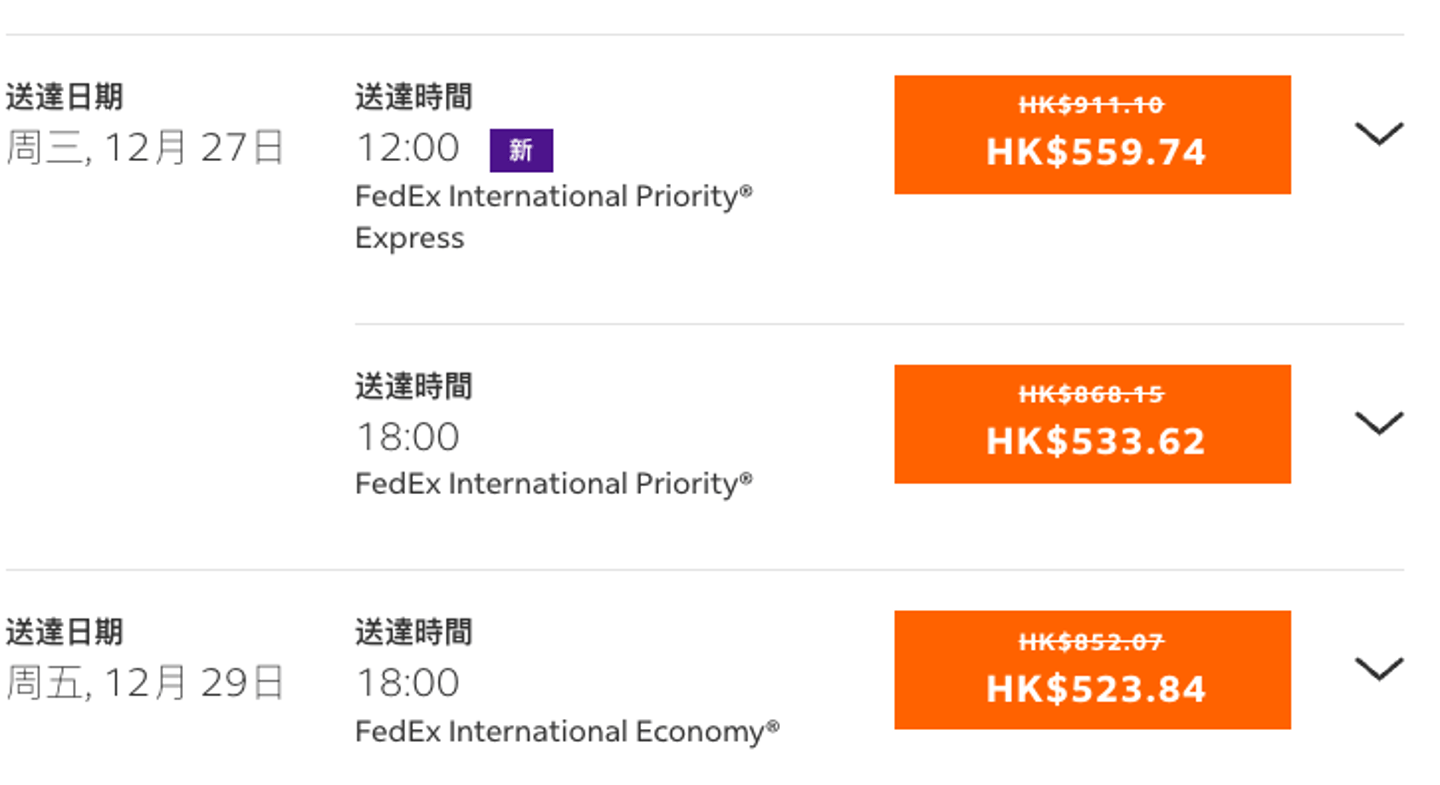
Task: Pick the HK$523.84 Economy rate button
Action: pyautogui.click(x=1092, y=670)
